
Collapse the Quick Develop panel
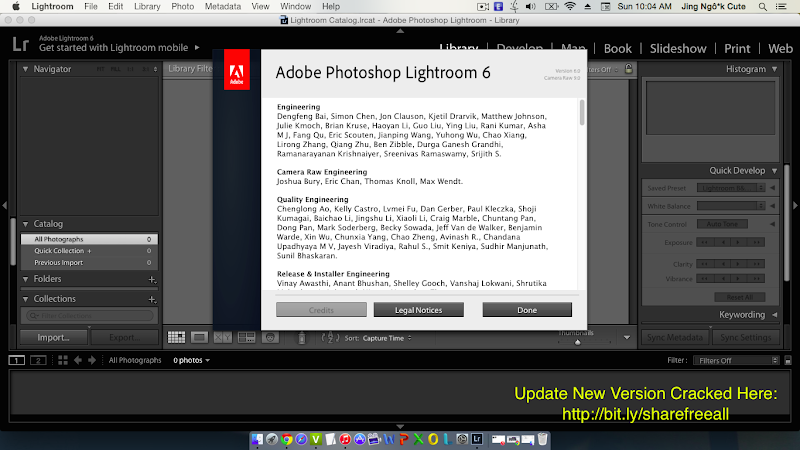coord(774,170)
